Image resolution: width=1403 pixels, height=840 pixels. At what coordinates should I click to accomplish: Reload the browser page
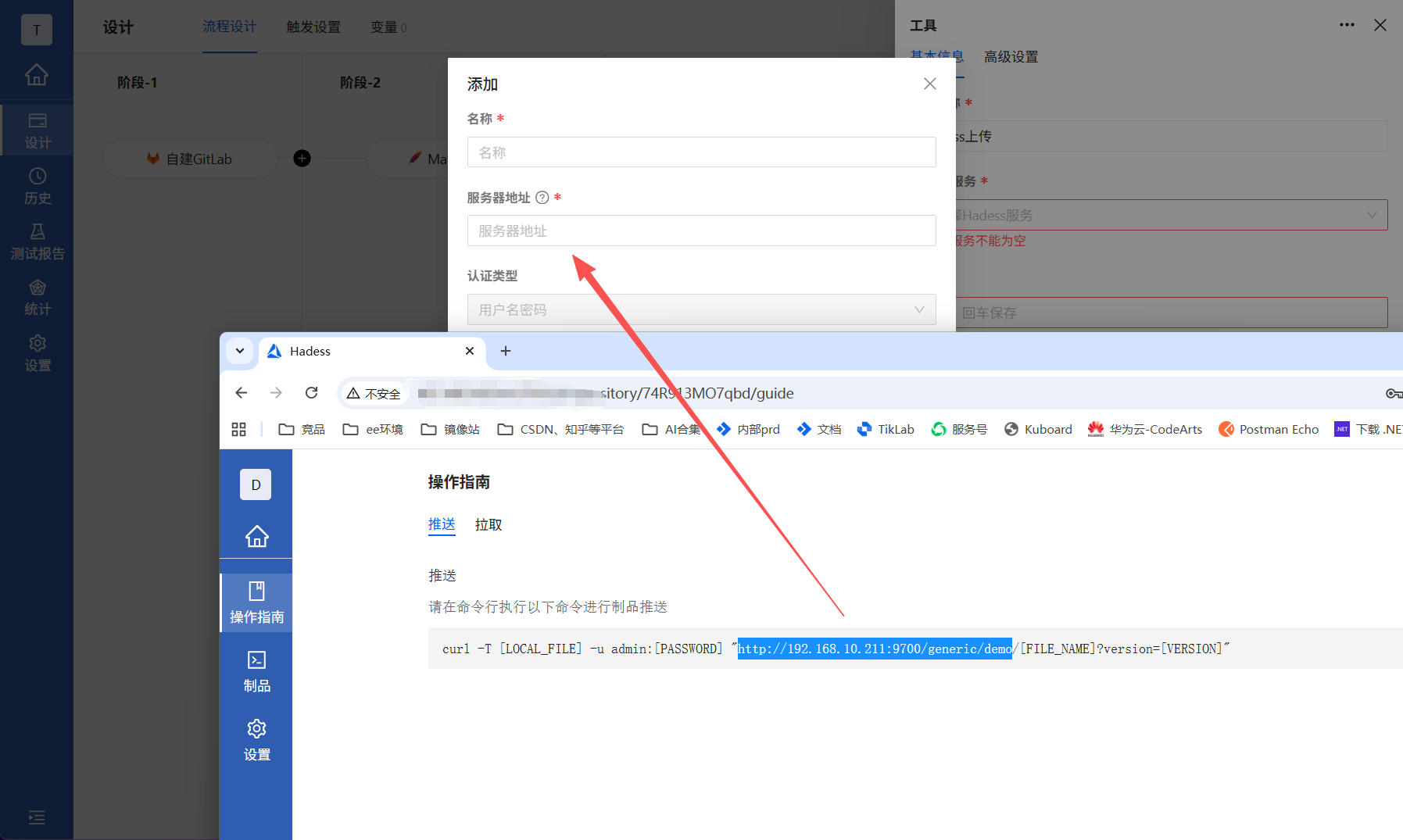tap(311, 392)
